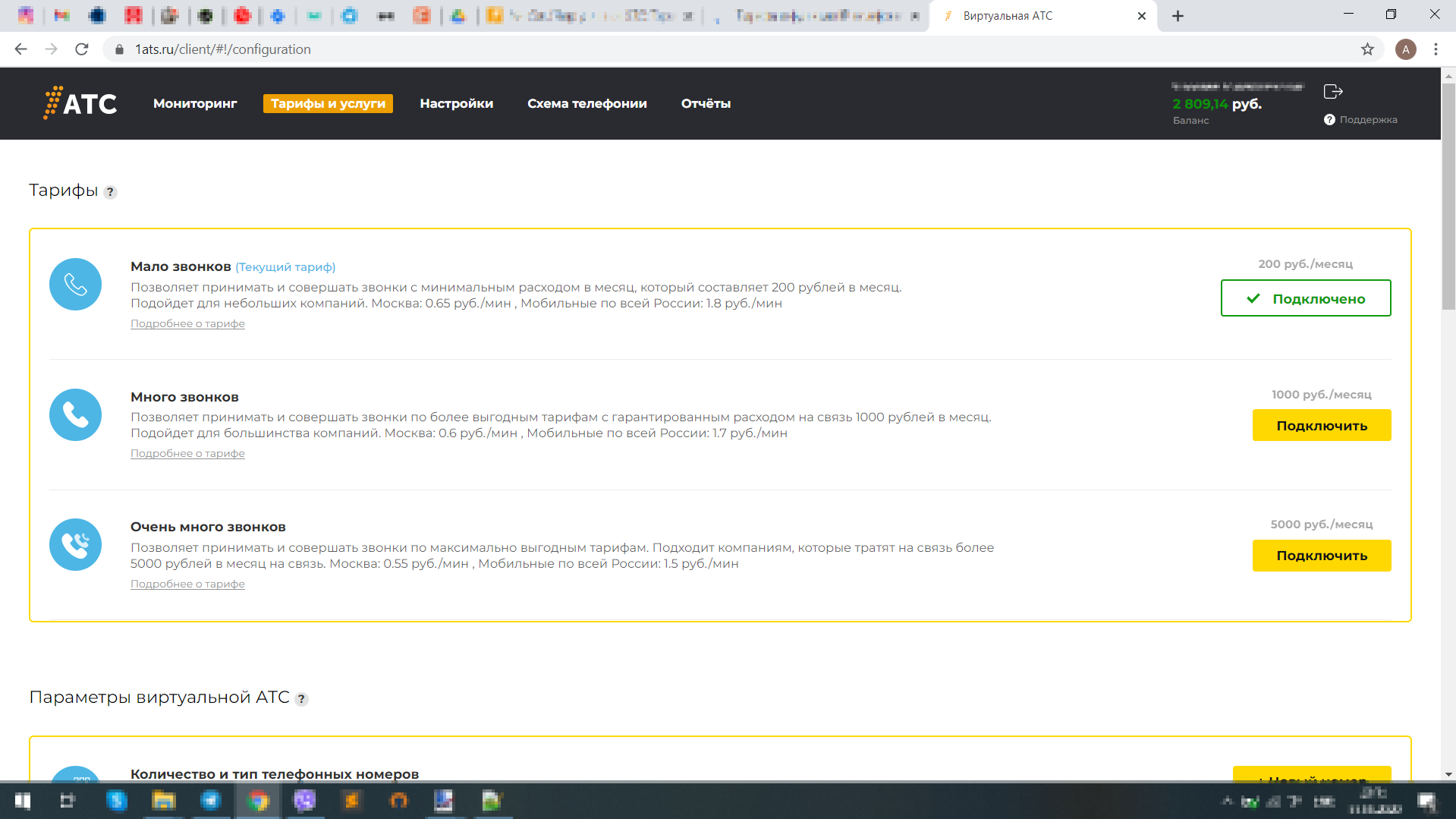
Task: Open Мониторинг menu section
Action: [x=195, y=104]
